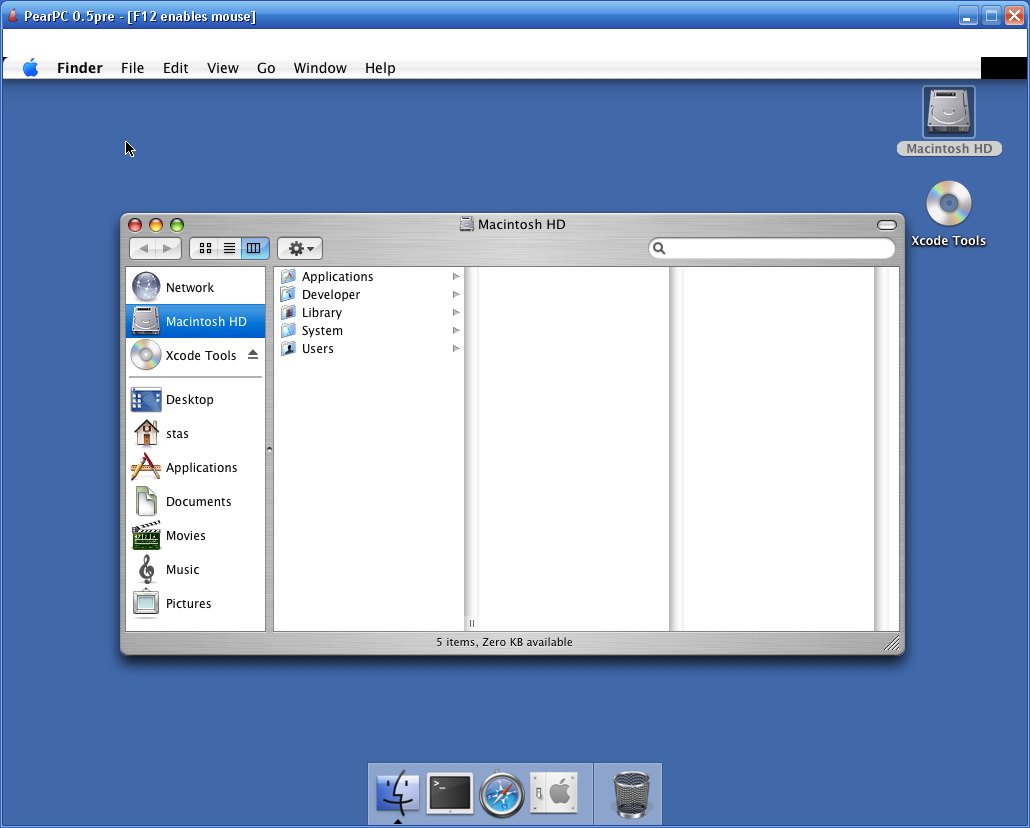Go to the stas home folder

tap(176, 433)
